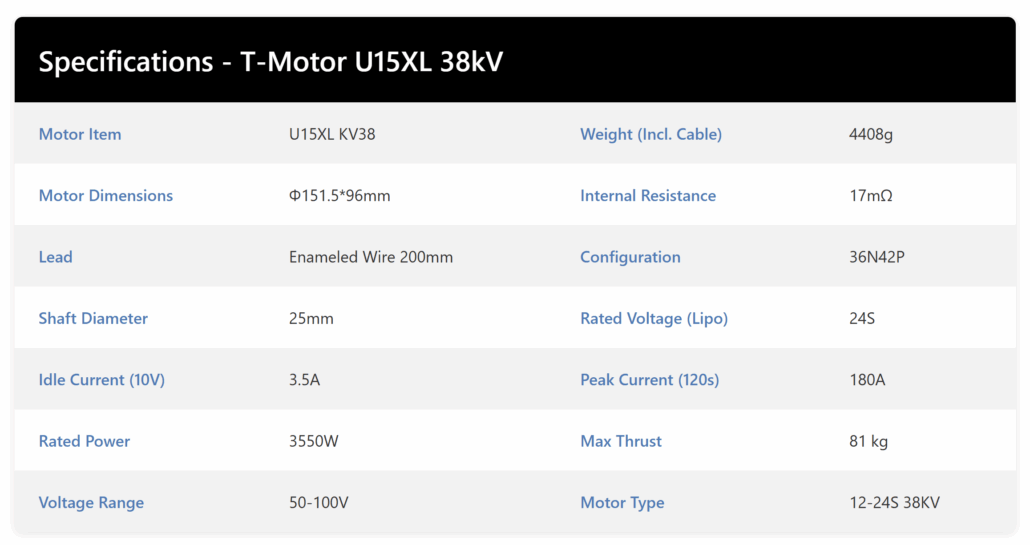
Task: Select the Rated Power label
Action: [84, 441]
